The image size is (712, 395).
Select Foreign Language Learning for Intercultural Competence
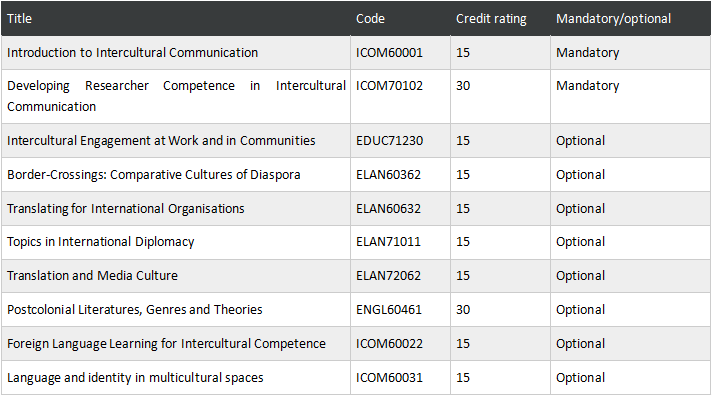167,344
